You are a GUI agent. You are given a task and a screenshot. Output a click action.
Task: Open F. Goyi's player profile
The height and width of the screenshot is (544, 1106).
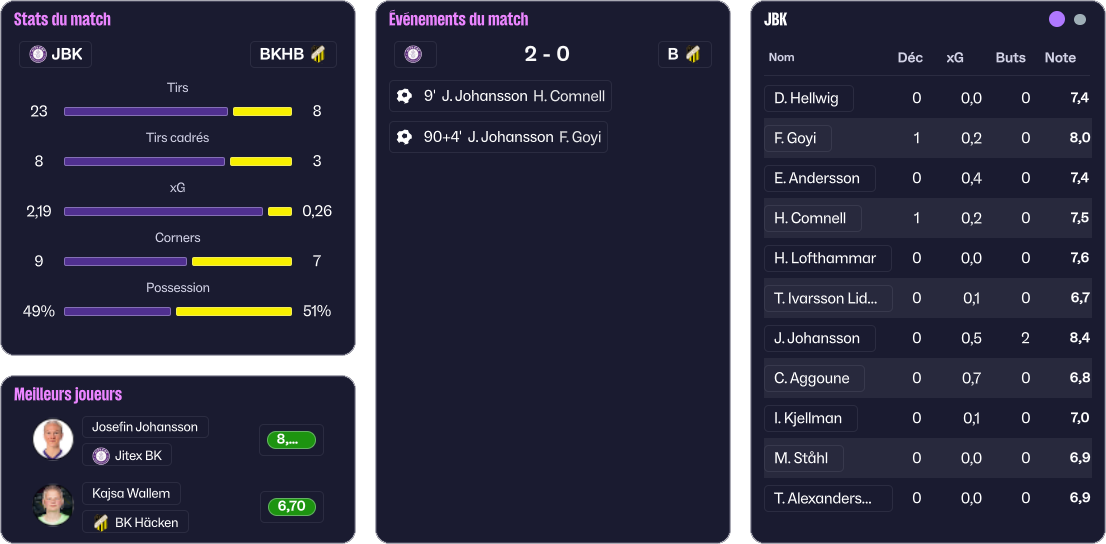(x=795, y=138)
